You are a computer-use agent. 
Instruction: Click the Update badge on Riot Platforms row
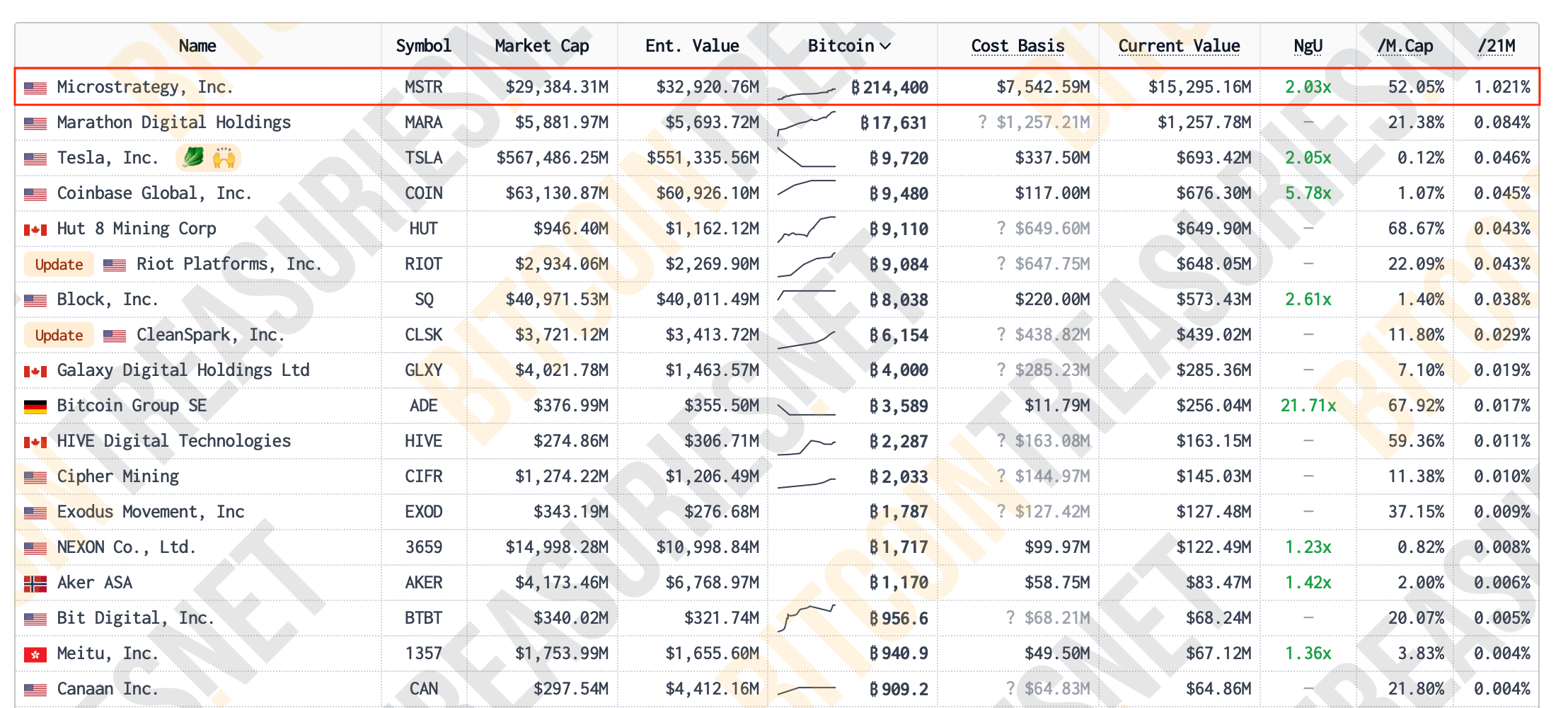(x=59, y=264)
